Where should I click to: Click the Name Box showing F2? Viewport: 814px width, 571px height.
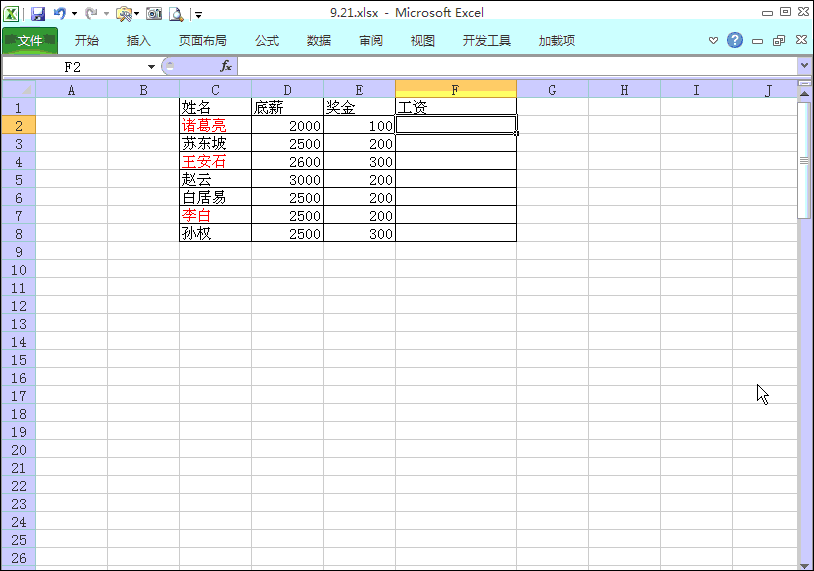(x=73, y=67)
